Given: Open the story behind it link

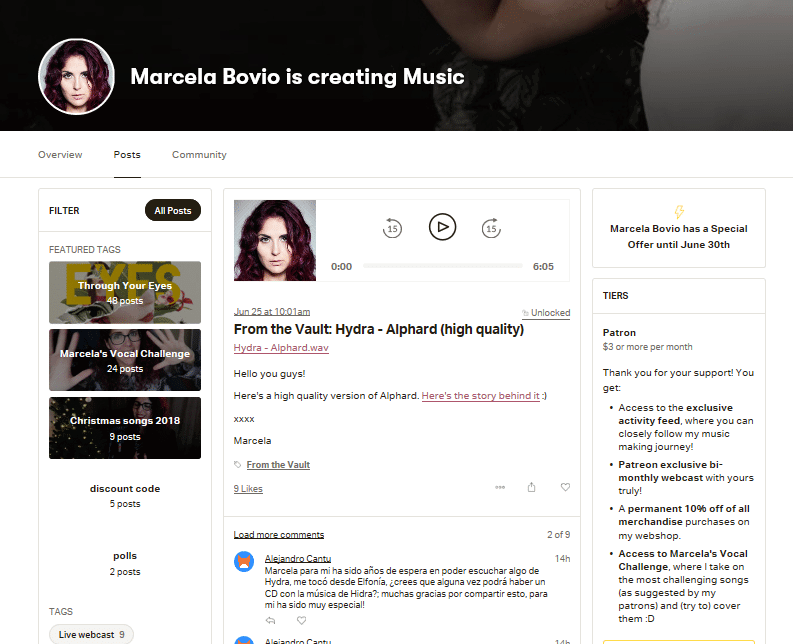Looking at the screenshot, I should 480,396.
